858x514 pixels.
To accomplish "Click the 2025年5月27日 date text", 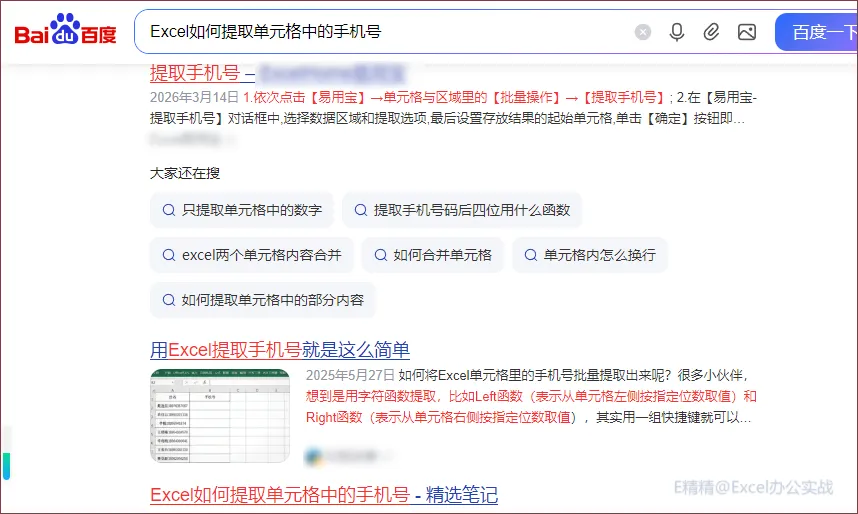I will pos(350,376).
